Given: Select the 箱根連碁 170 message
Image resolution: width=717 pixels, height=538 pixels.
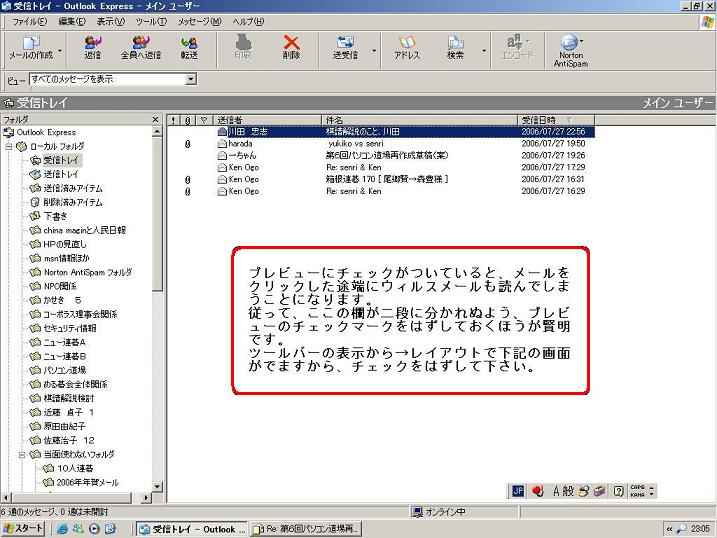Looking at the screenshot, I should pos(381,179).
